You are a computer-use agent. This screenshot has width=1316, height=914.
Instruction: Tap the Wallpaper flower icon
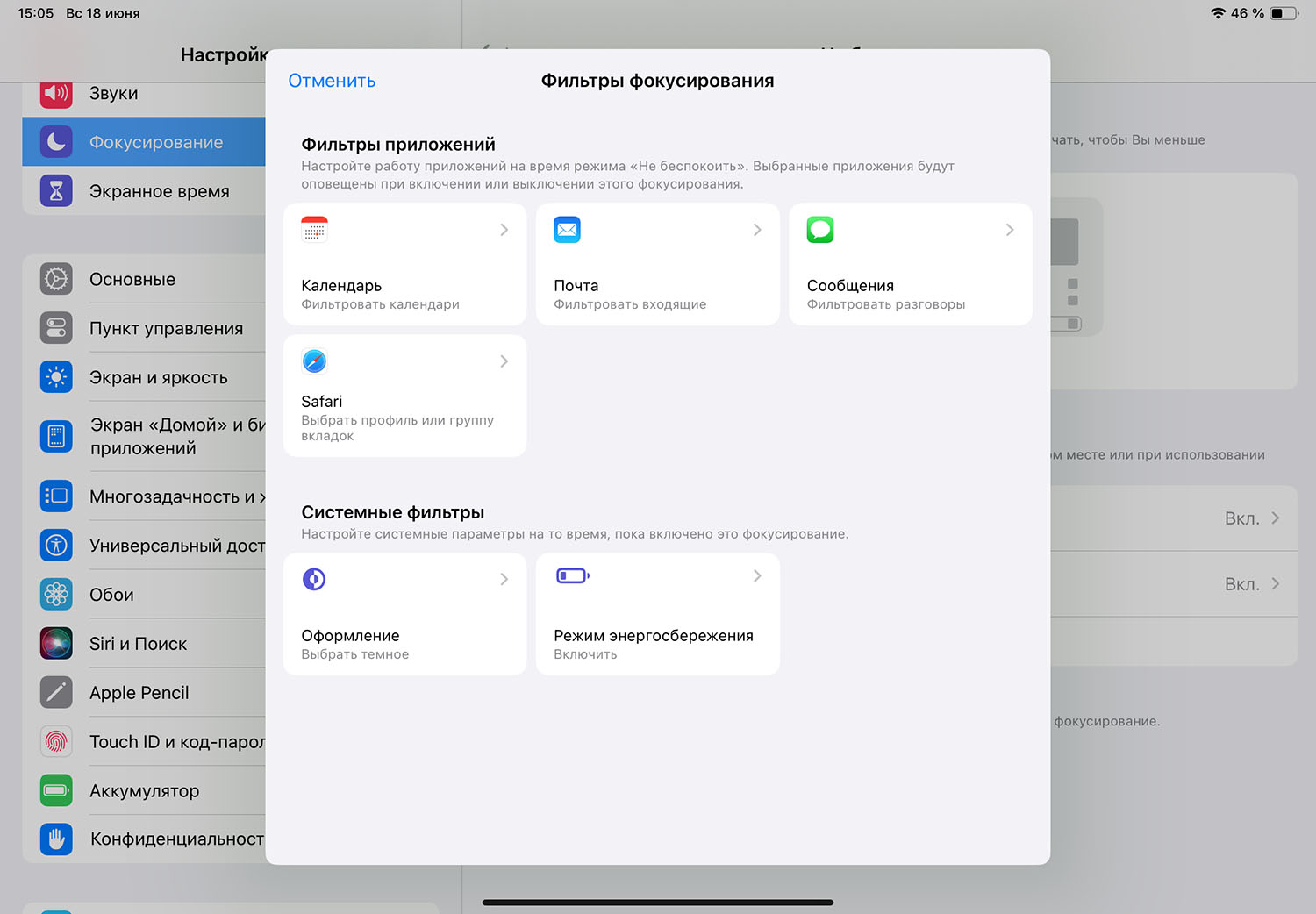(56, 594)
